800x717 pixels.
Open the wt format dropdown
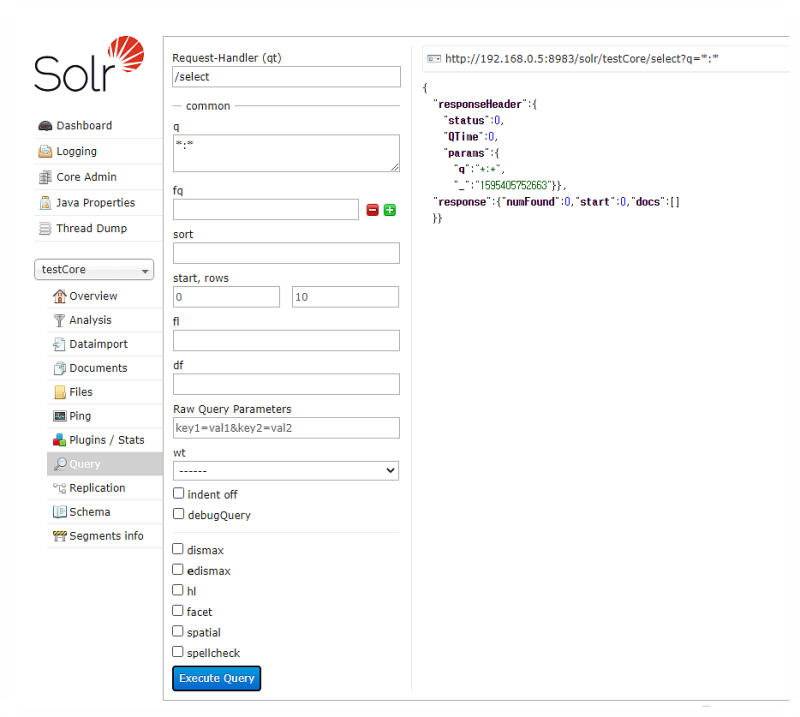285,470
